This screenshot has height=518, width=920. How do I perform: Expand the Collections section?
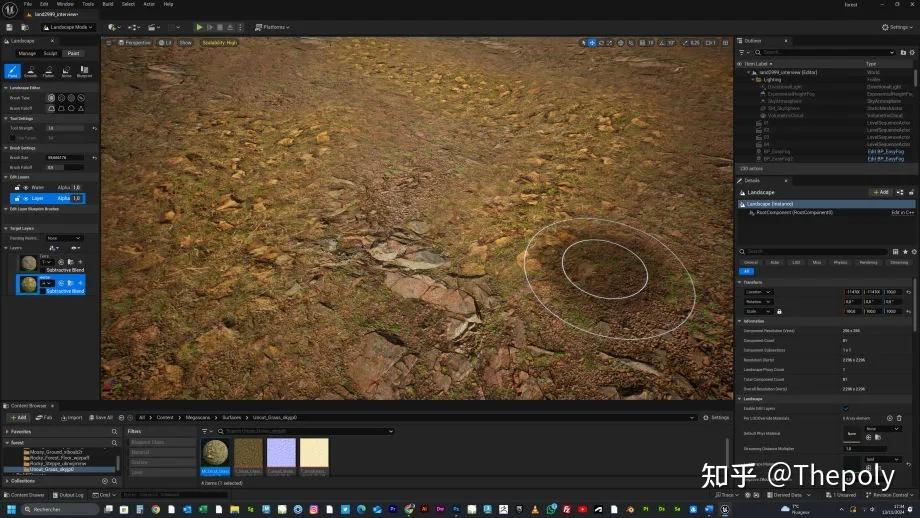click(x=6, y=481)
